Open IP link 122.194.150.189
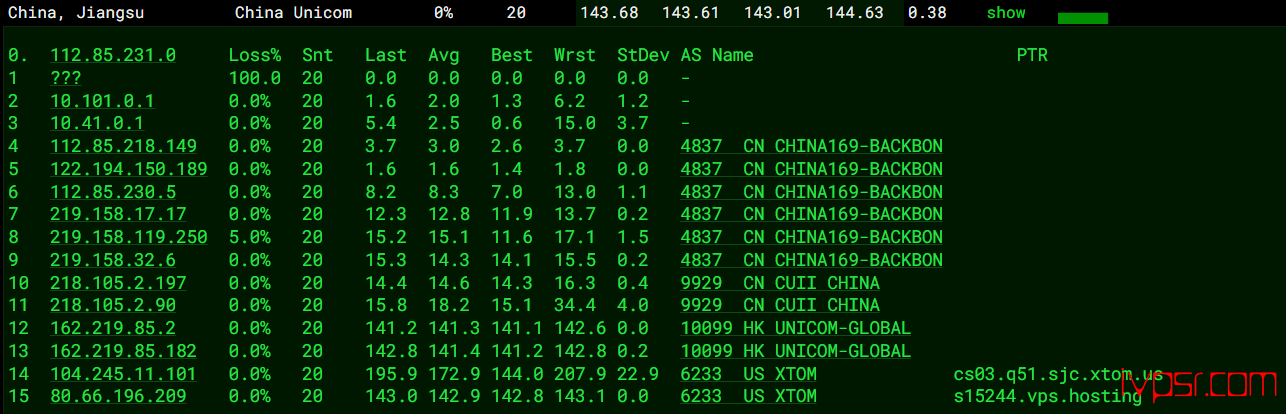Image resolution: width=1286 pixels, height=414 pixels. 129,169
